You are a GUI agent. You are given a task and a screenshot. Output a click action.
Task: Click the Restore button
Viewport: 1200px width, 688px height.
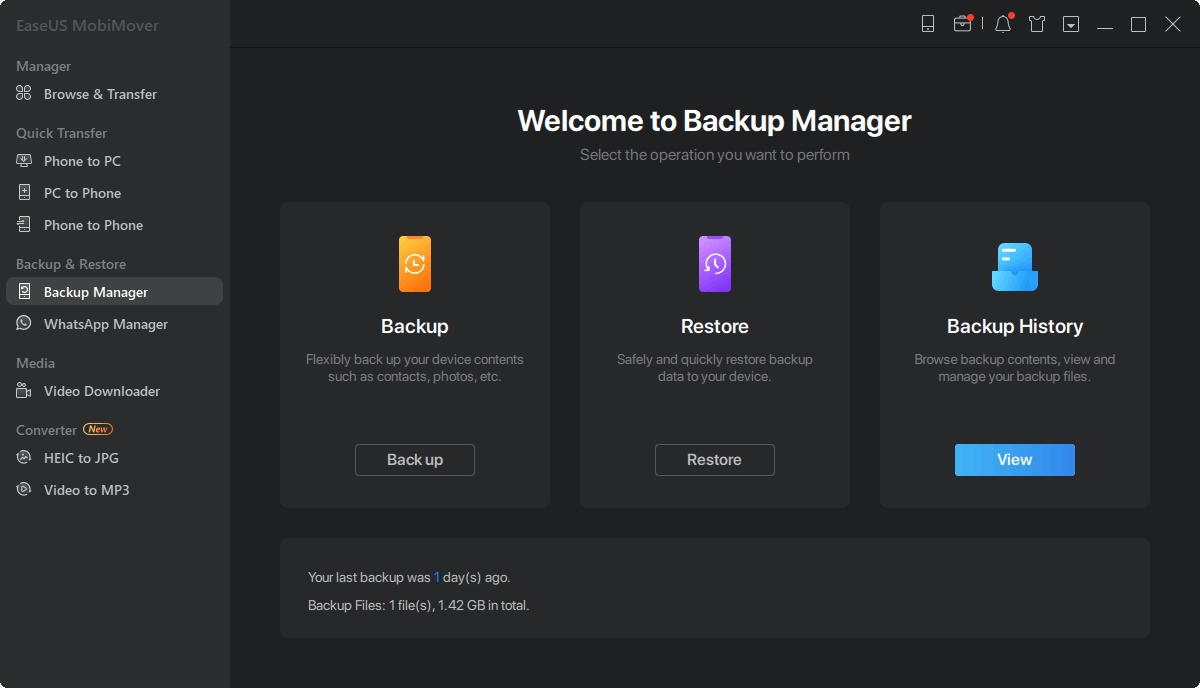point(715,460)
